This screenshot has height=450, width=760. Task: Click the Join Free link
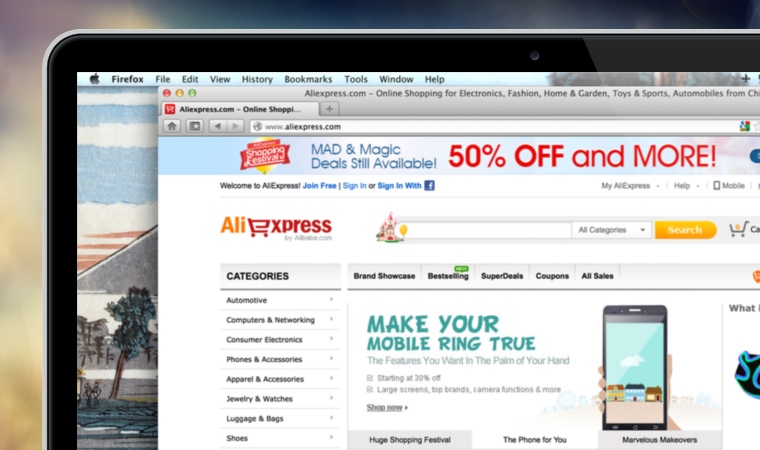tap(319, 186)
